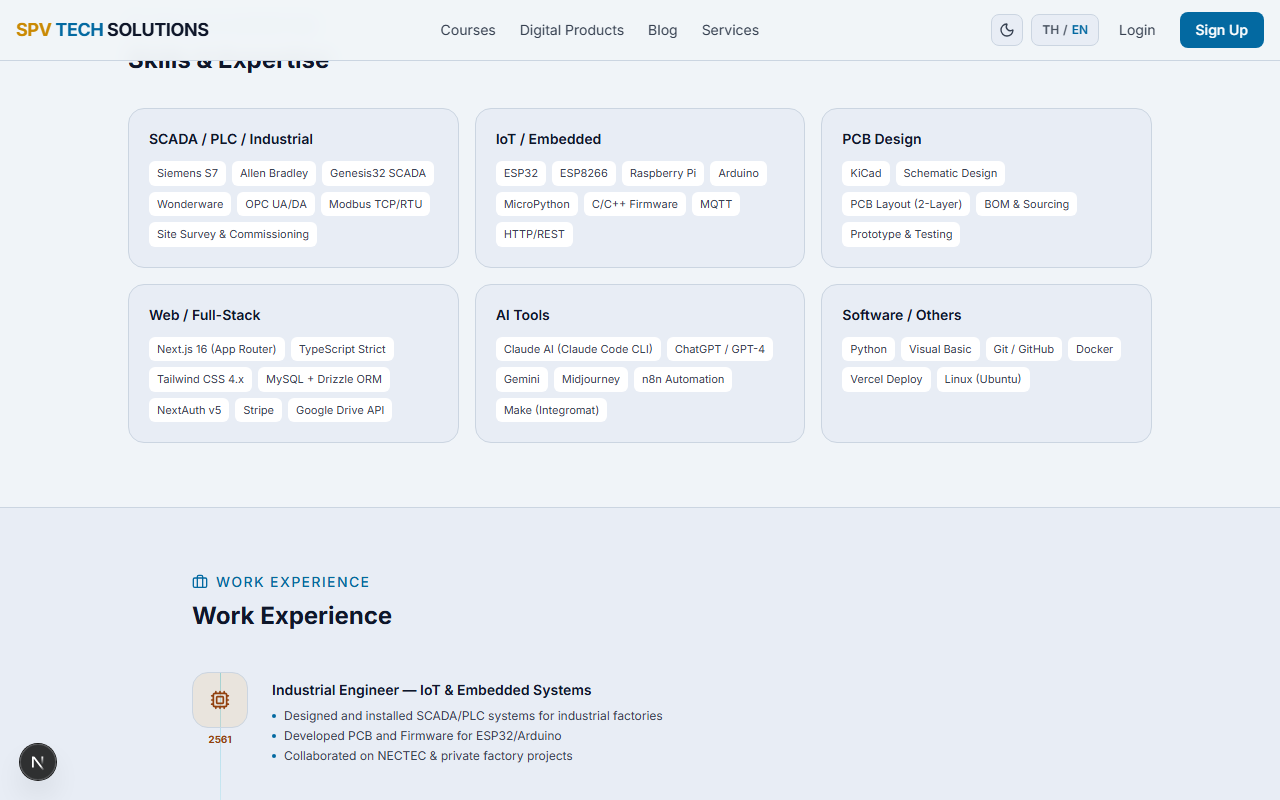Click Next.js 16 (App Router) tag
This screenshot has height=800, width=1280.
click(x=217, y=349)
